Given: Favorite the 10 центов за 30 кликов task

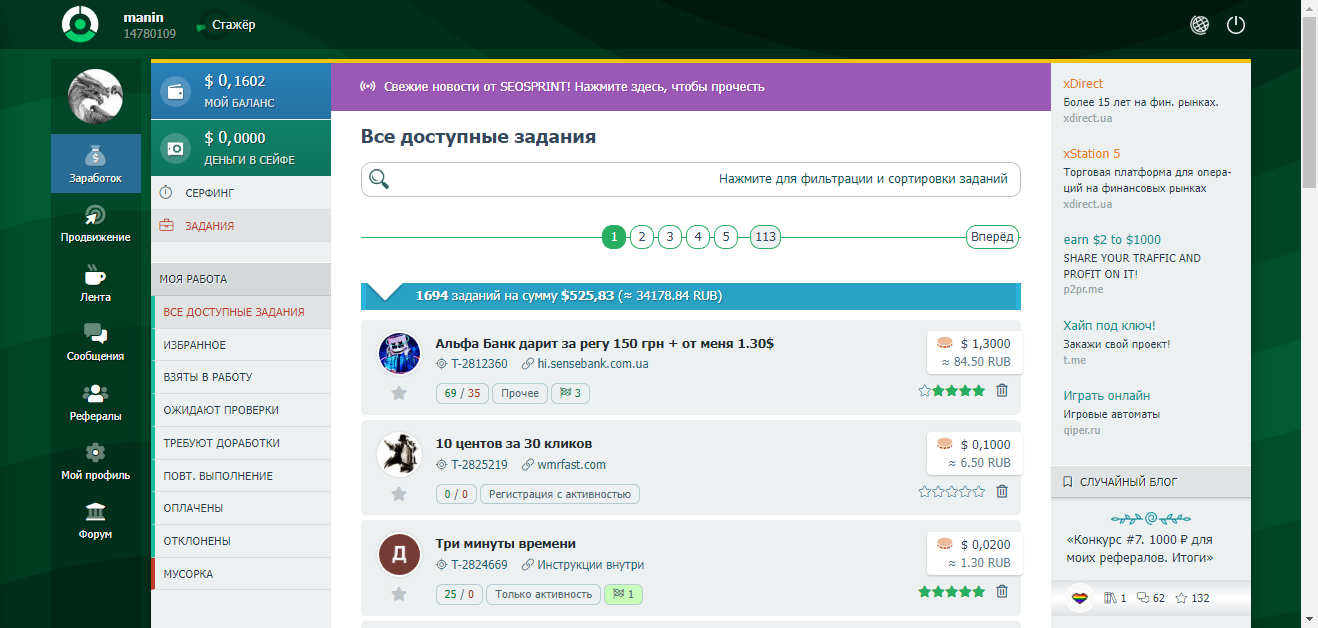Looking at the screenshot, I should (399, 493).
